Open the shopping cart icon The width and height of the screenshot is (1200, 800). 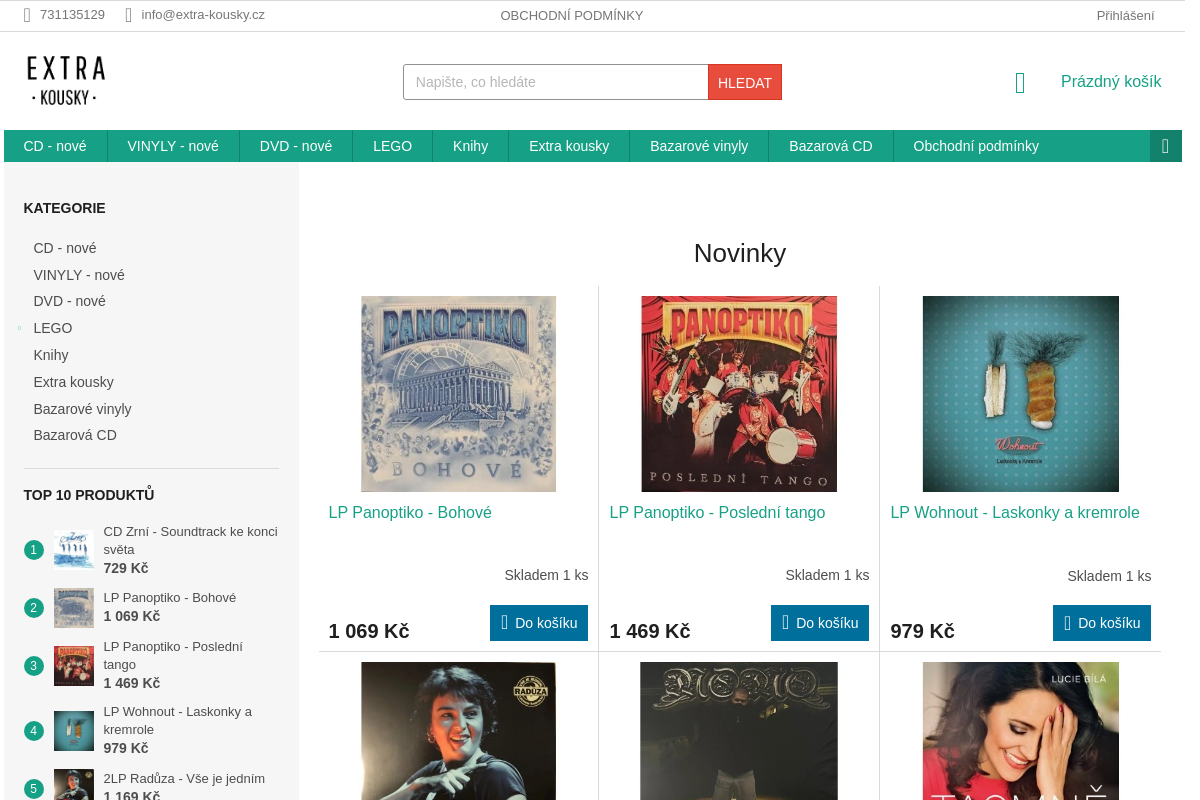[1020, 83]
